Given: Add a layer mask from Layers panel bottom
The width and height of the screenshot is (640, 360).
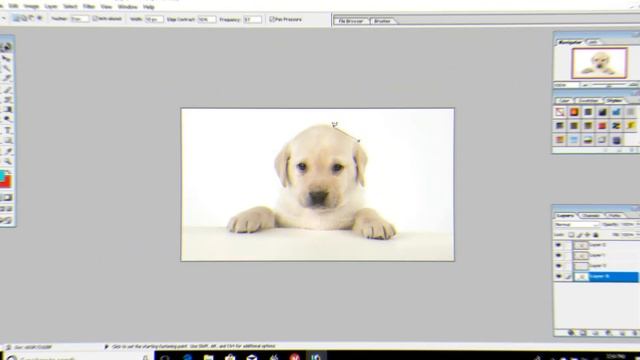Looking at the screenshot, I should tap(582, 333).
